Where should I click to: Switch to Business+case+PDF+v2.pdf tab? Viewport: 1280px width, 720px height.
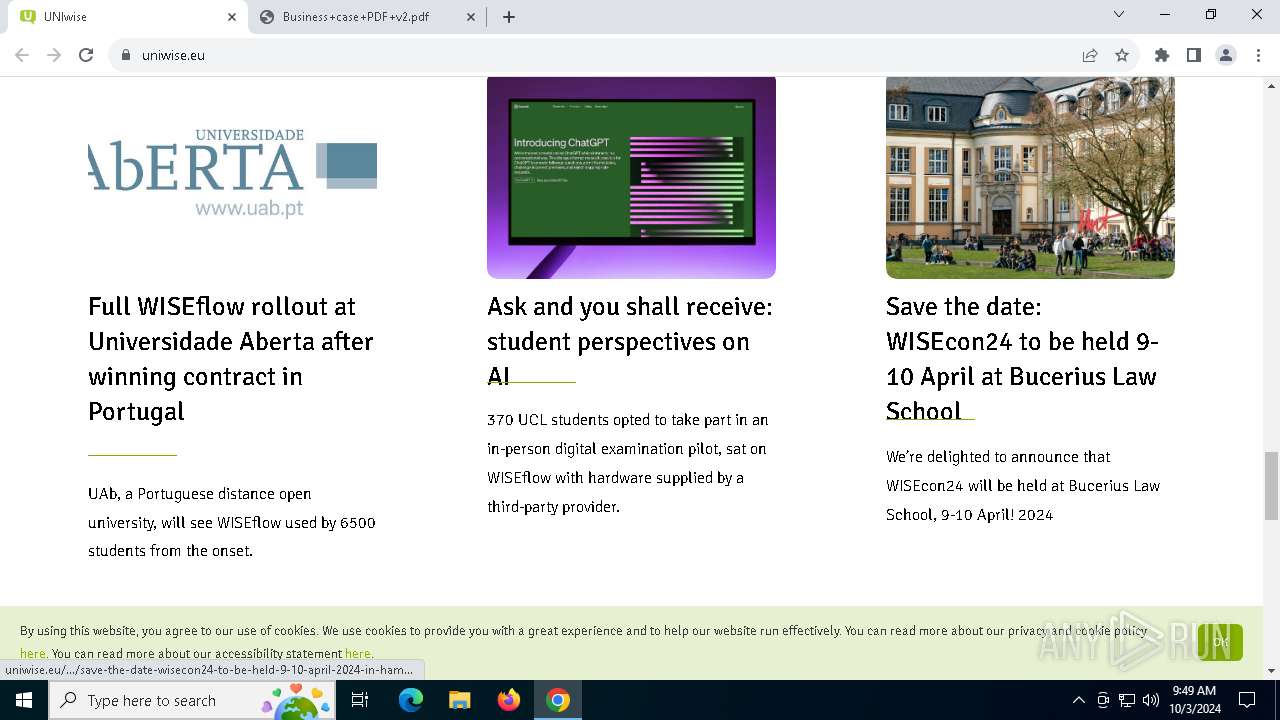point(367,17)
